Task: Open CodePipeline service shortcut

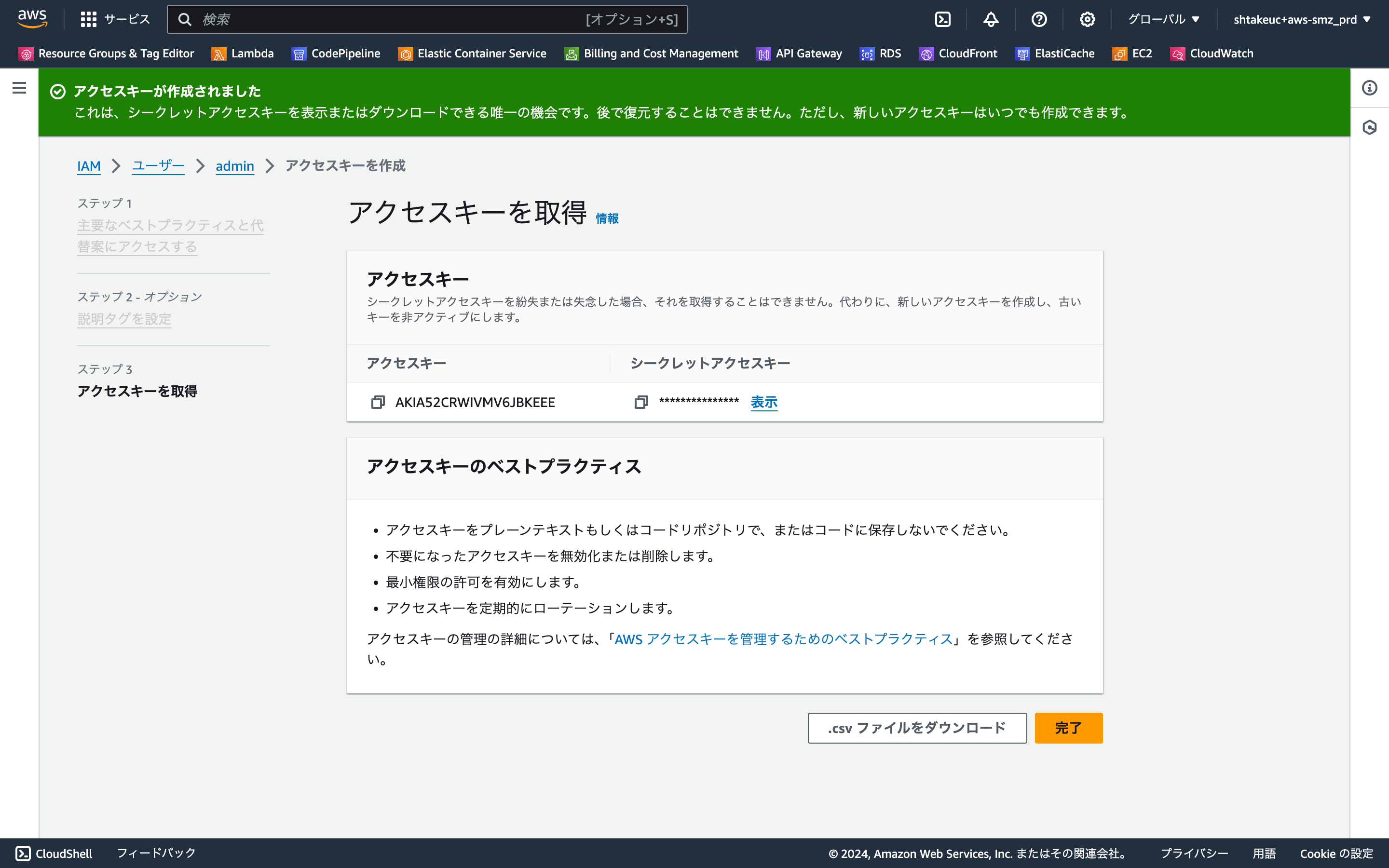Action: point(336,54)
